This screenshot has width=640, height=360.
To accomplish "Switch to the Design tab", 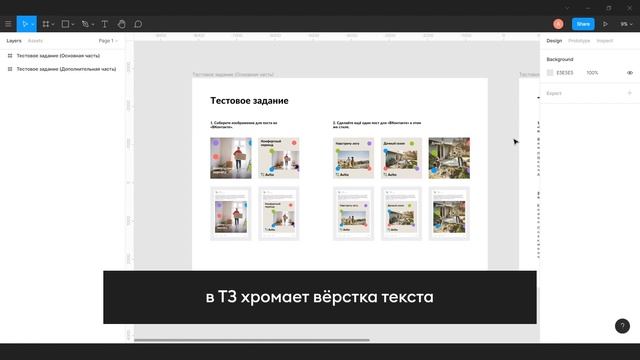I will [554, 41].
